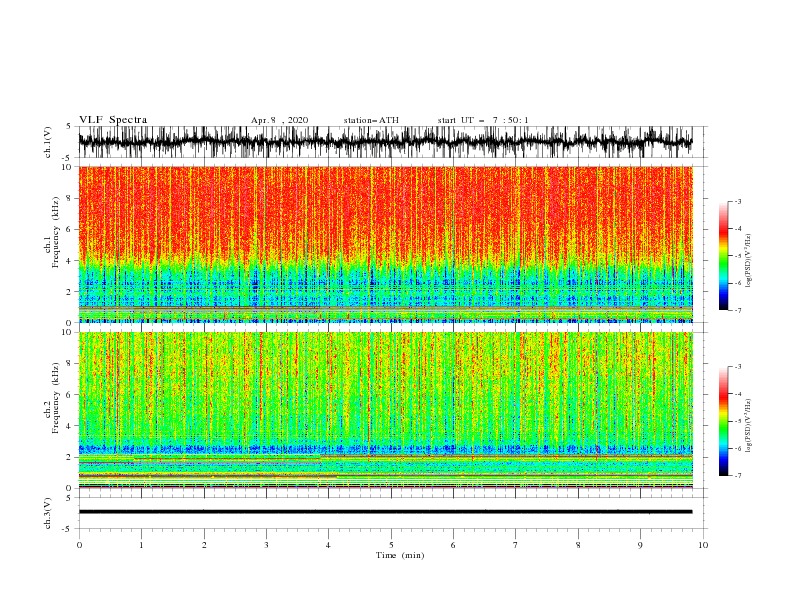This screenshot has width=792, height=612.
Task: Click the '8' tick on the time axis
Action: [578, 545]
